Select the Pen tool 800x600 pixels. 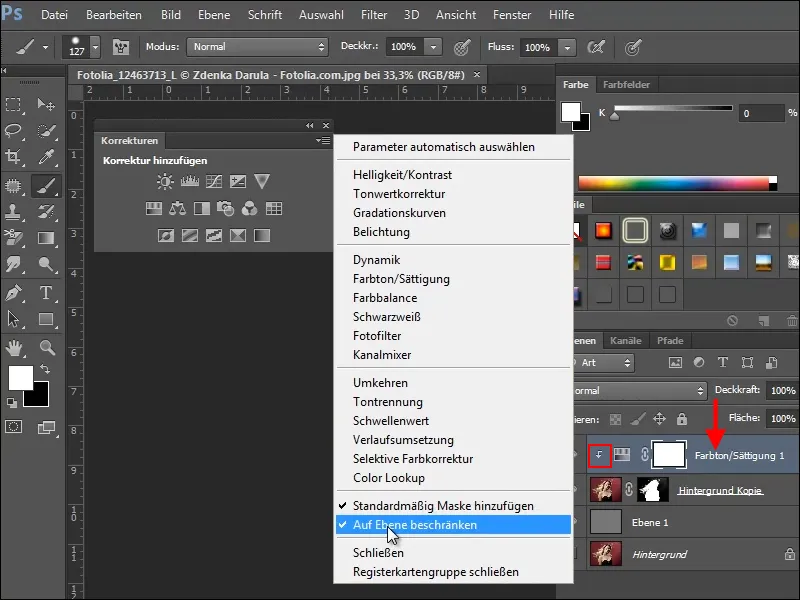pyautogui.click(x=13, y=293)
